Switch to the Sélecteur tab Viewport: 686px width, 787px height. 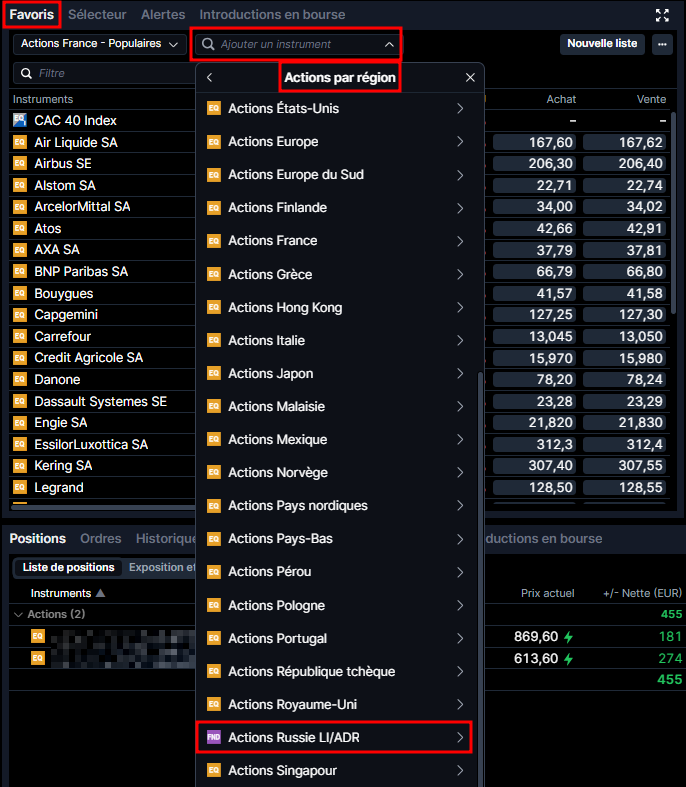pyautogui.click(x=97, y=15)
